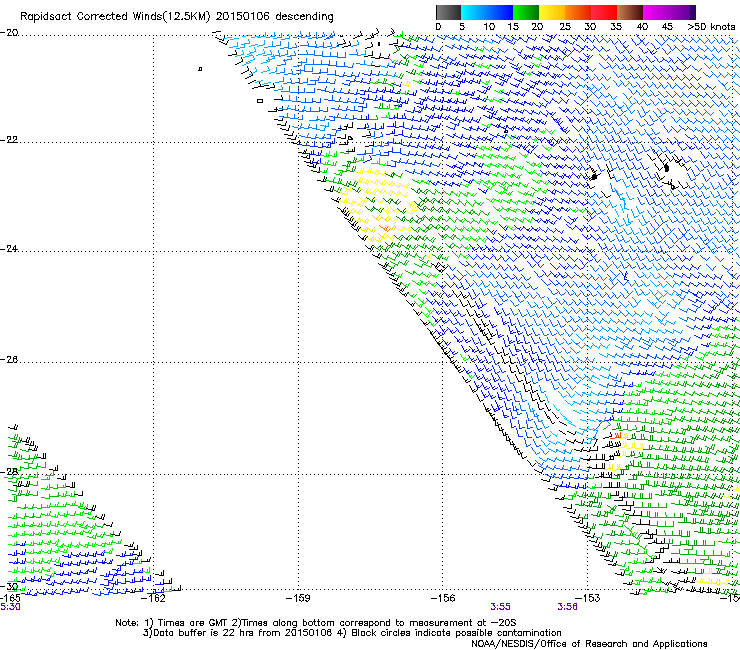Click the "-156" longitude axis label

pyautogui.click(x=443, y=598)
